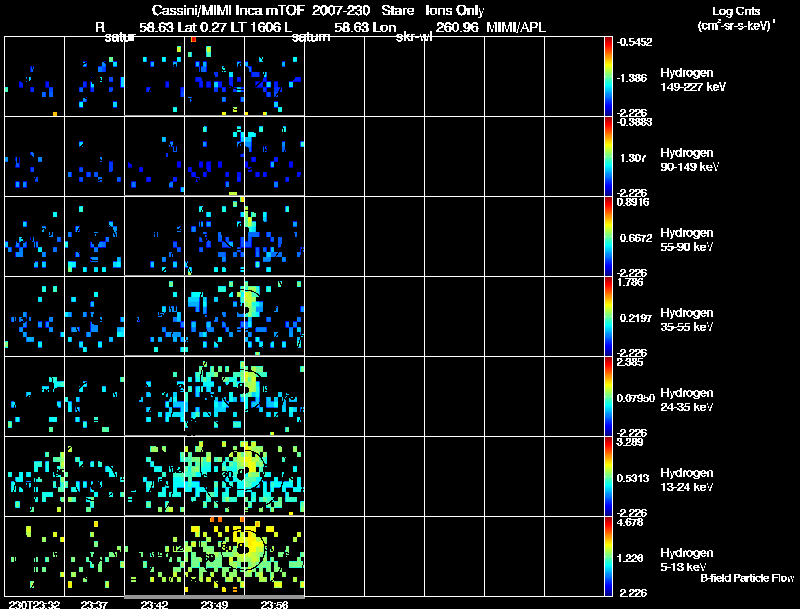The height and width of the screenshot is (609, 800).
Task: Select the 149-227 keV image at 23:32
Action: coord(35,76)
